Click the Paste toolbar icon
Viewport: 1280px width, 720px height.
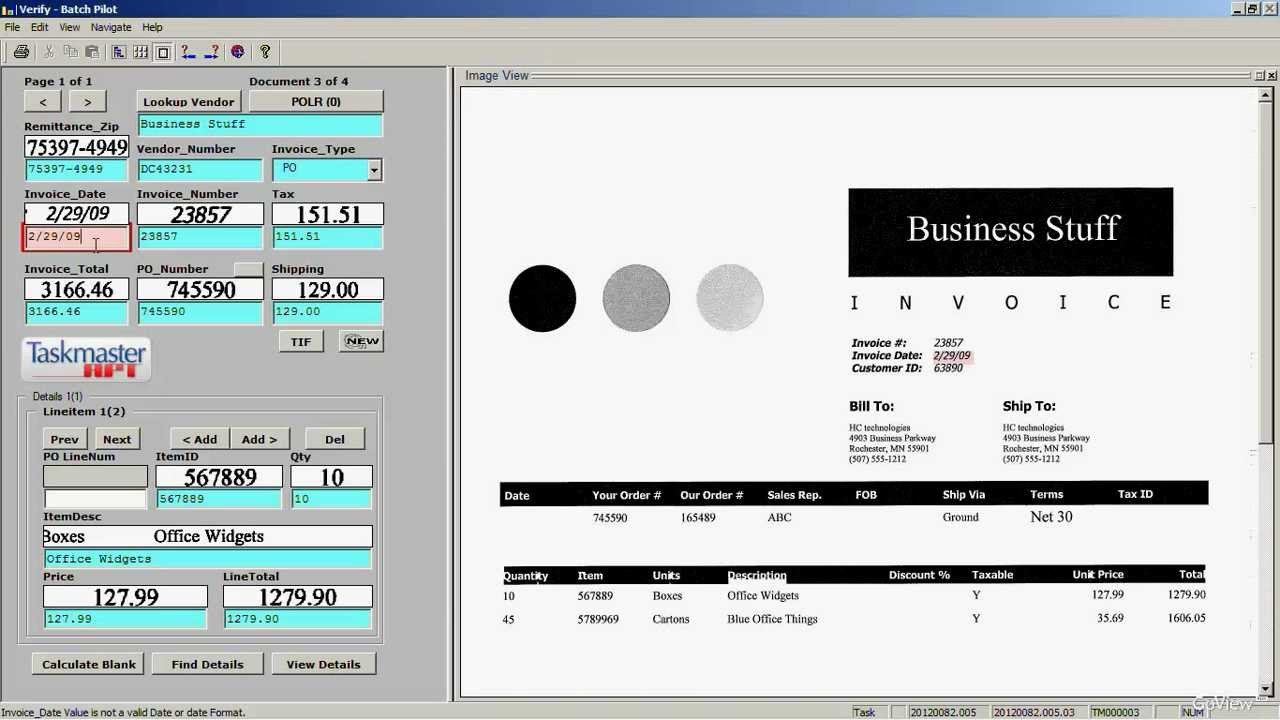pos(92,52)
